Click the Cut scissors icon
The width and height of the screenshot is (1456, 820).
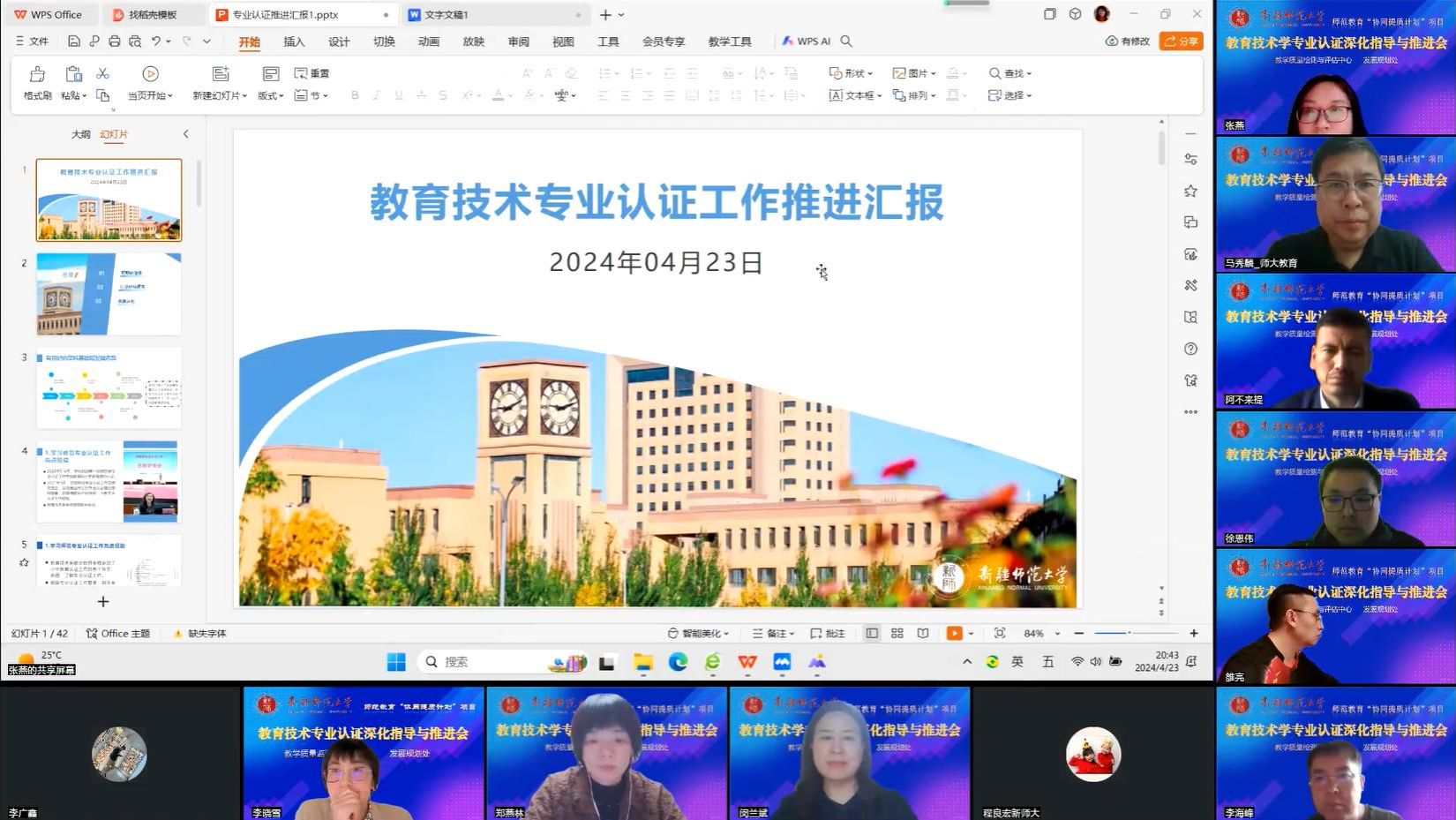102,74
